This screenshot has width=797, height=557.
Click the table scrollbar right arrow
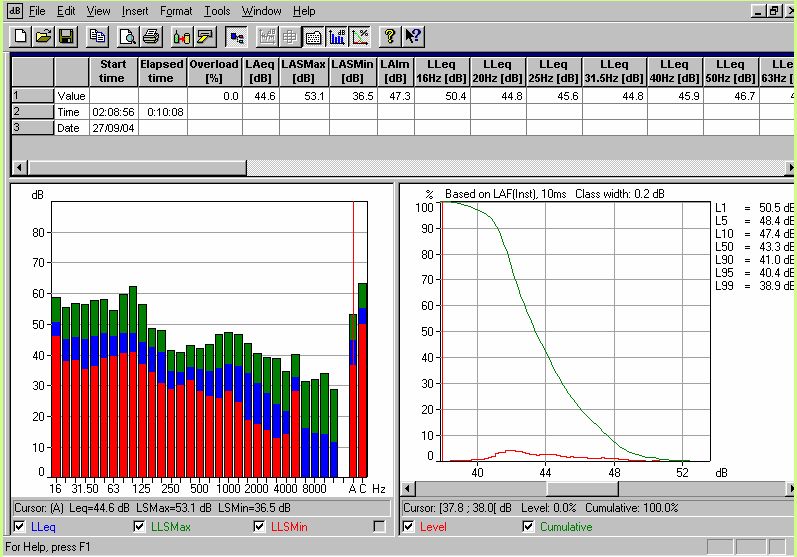(x=790, y=167)
